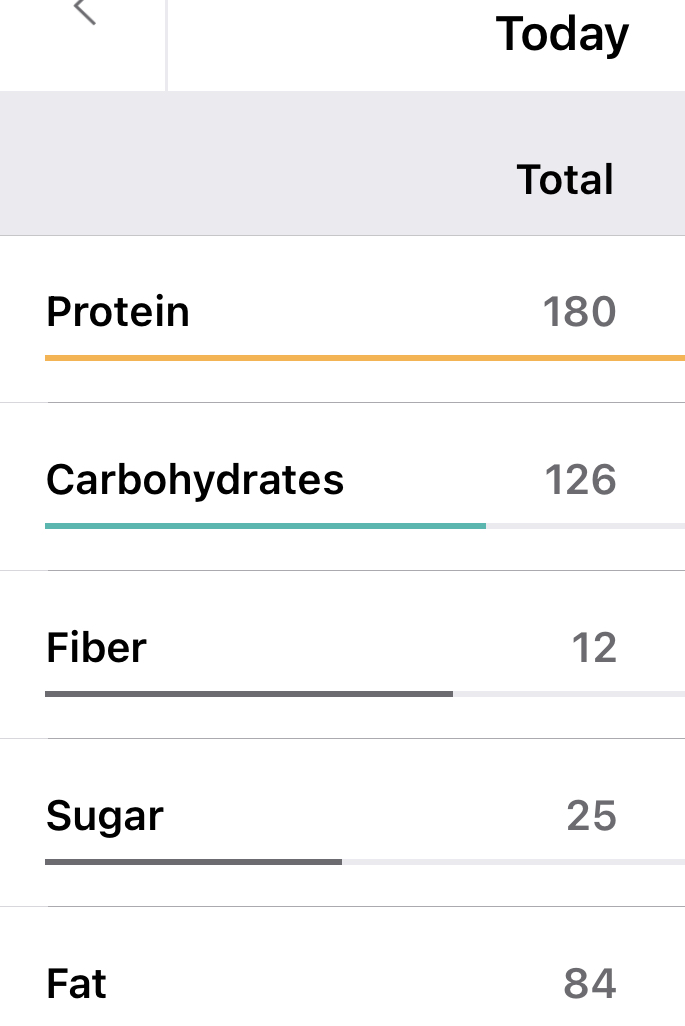Click the Fat total value 84
685x1026 pixels.
[x=590, y=984]
